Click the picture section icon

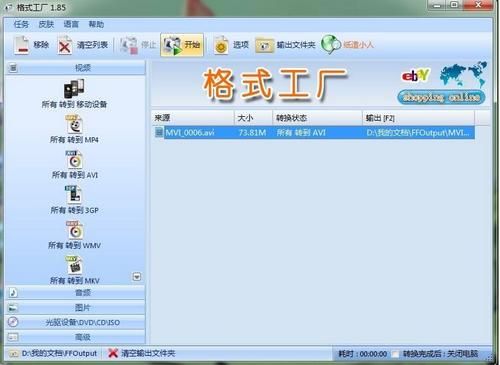(13, 308)
